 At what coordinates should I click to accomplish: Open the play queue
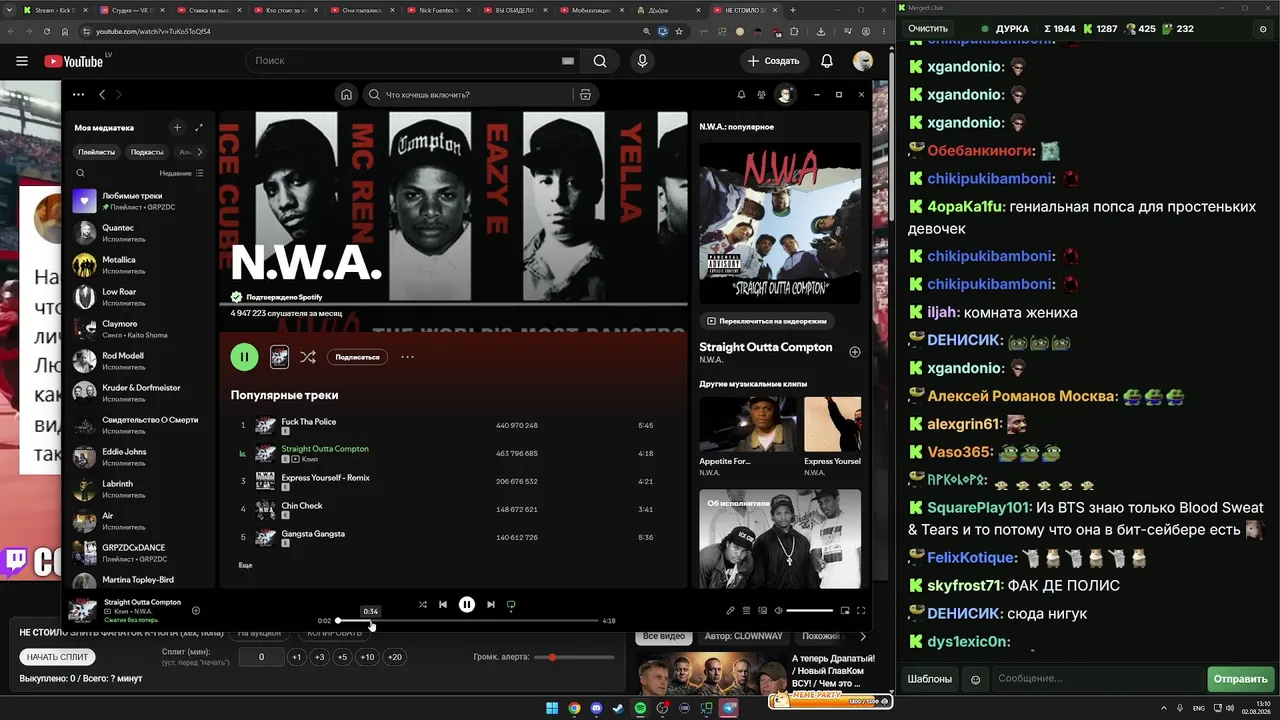746,610
